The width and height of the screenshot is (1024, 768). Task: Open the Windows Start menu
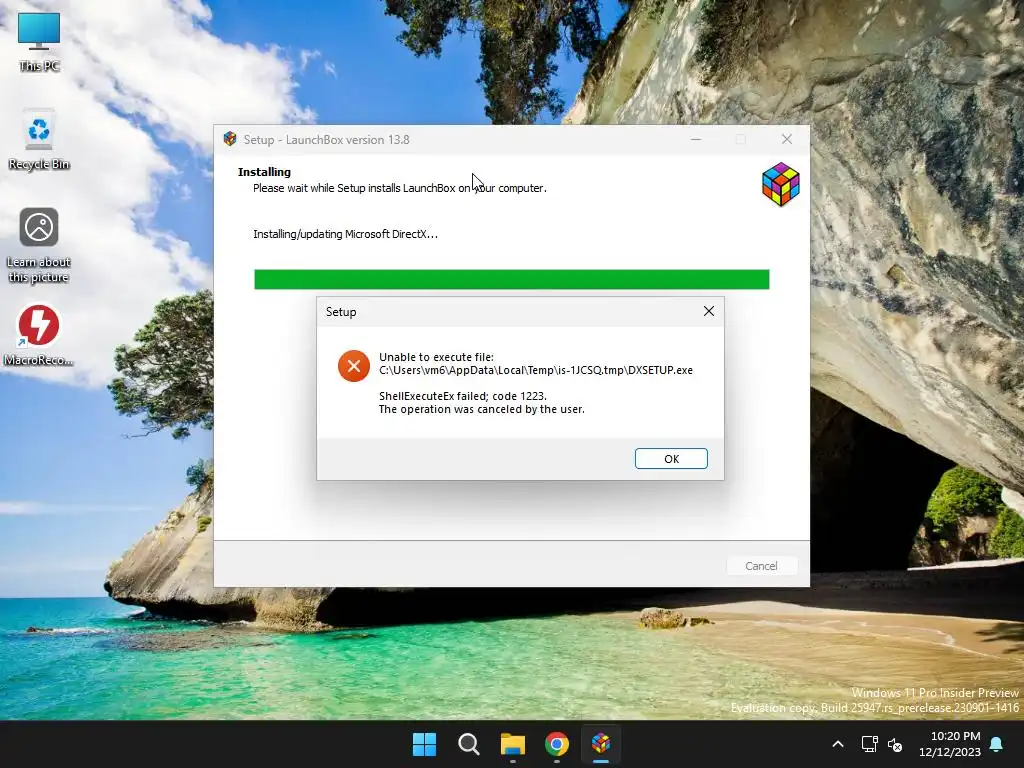[x=424, y=743]
